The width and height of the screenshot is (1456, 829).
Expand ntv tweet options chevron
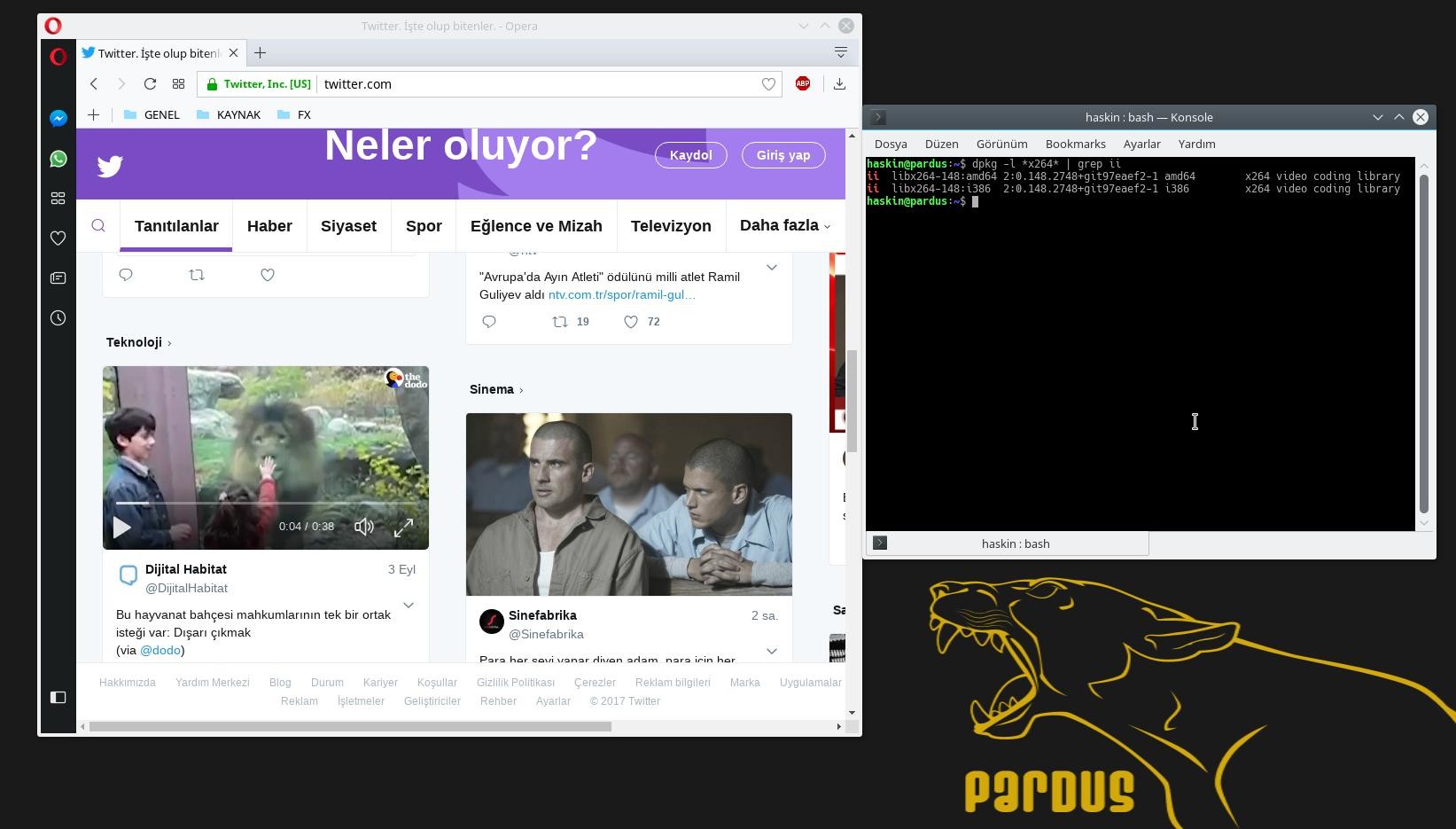point(772,267)
